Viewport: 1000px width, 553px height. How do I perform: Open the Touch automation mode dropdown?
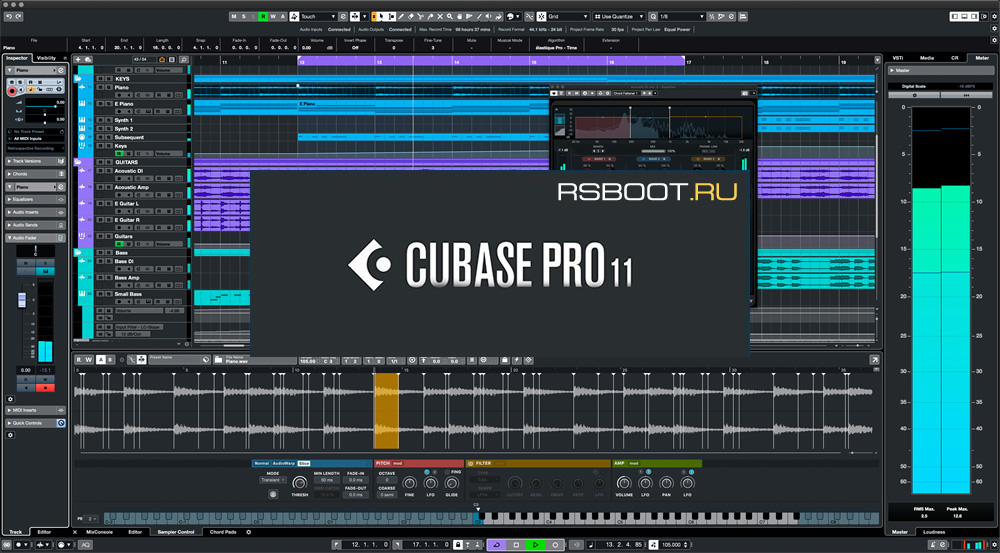[318, 17]
